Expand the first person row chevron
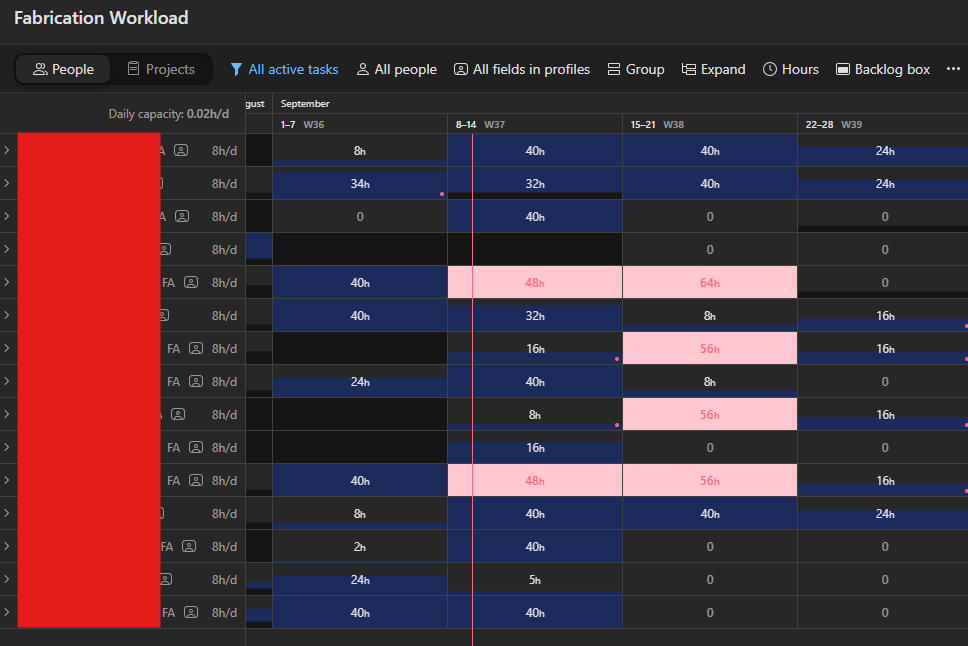 click(7, 150)
